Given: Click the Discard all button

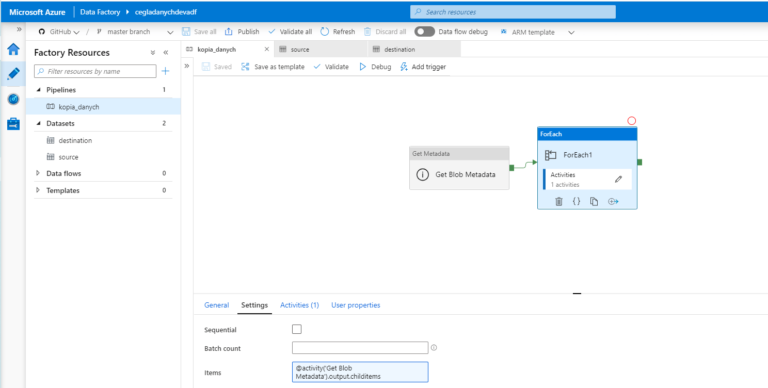Looking at the screenshot, I should [x=385, y=31].
